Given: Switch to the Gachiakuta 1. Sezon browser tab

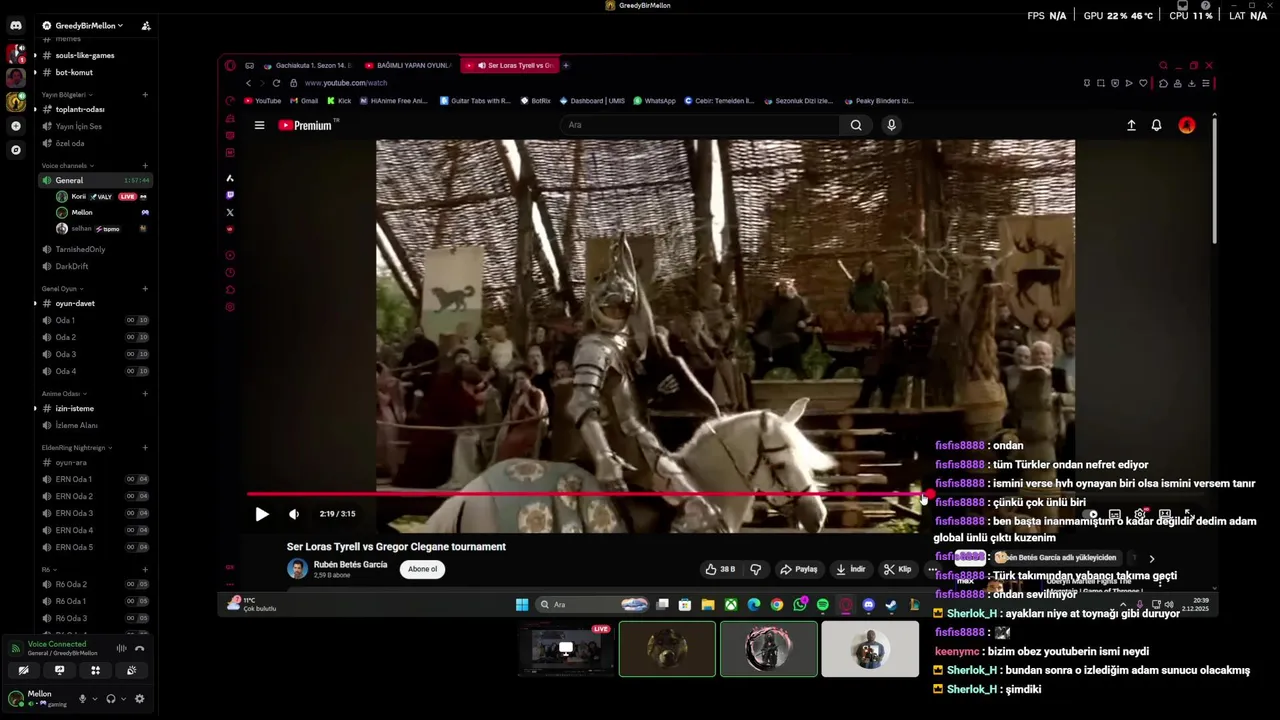Looking at the screenshot, I should click(x=307, y=65).
